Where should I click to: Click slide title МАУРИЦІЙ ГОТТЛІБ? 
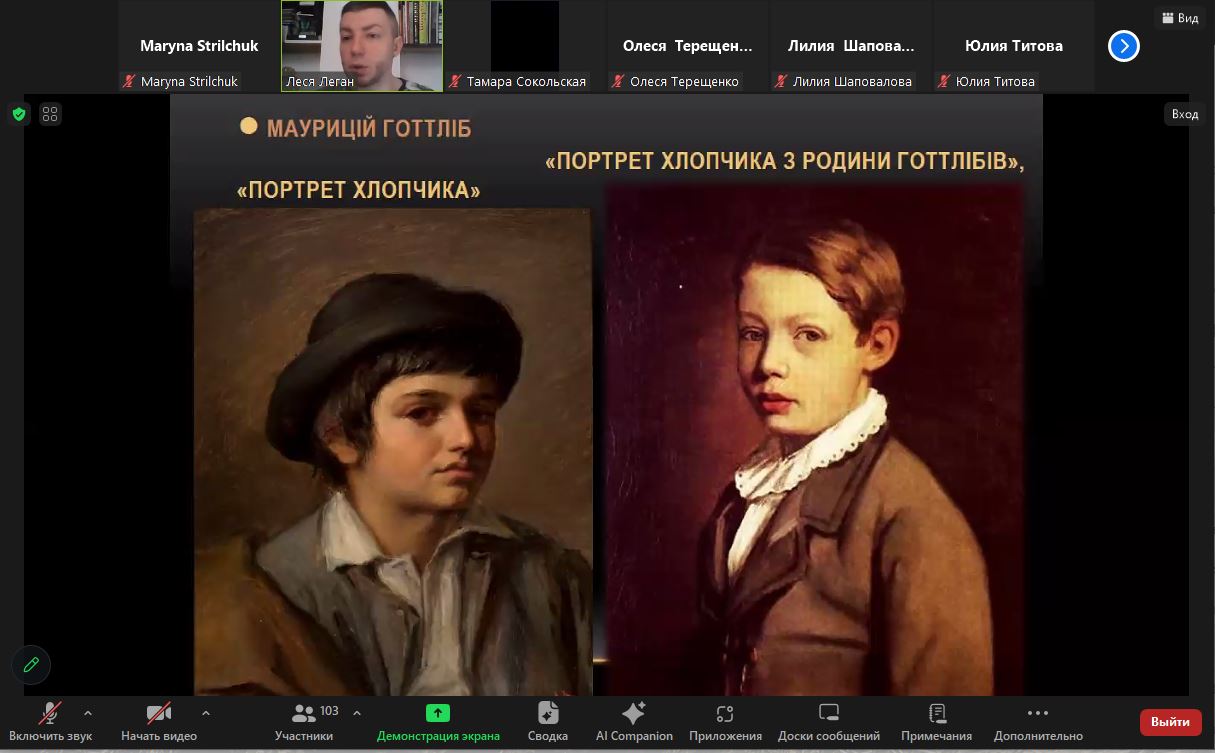369,129
